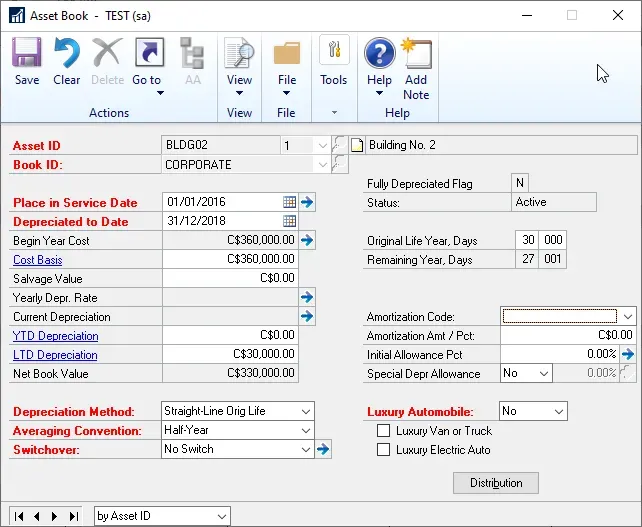The image size is (642, 527).
Task: Click the Fully Depreciated Flag N field
Action: tap(520, 183)
